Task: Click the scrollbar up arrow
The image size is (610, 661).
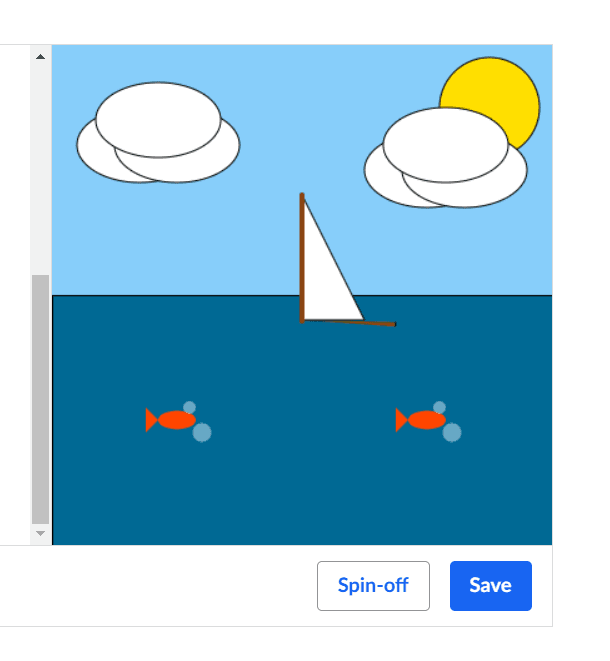Action: coord(40,56)
